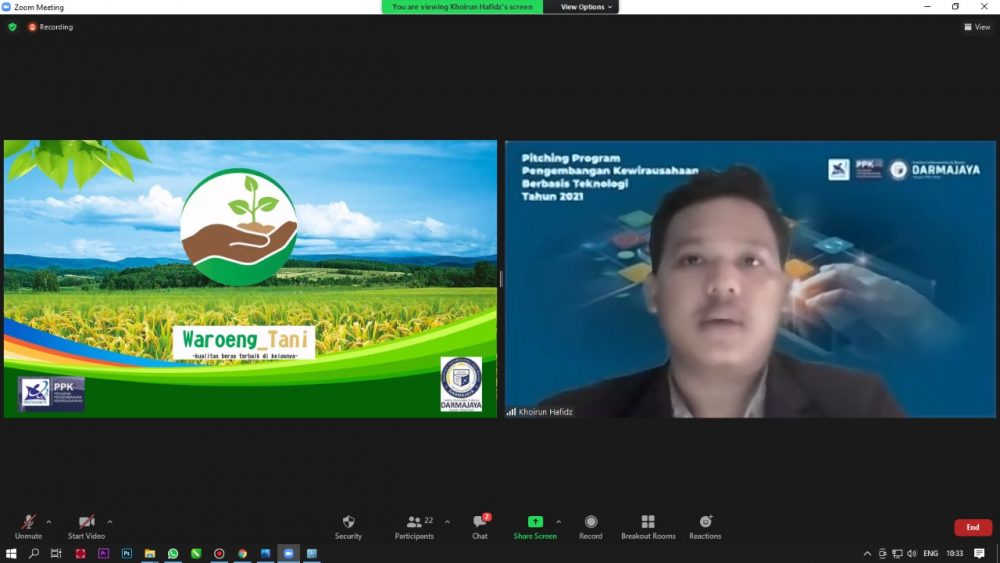Click the green Share Screen button
Image resolution: width=1000 pixels, height=563 pixels.
[535, 527]
